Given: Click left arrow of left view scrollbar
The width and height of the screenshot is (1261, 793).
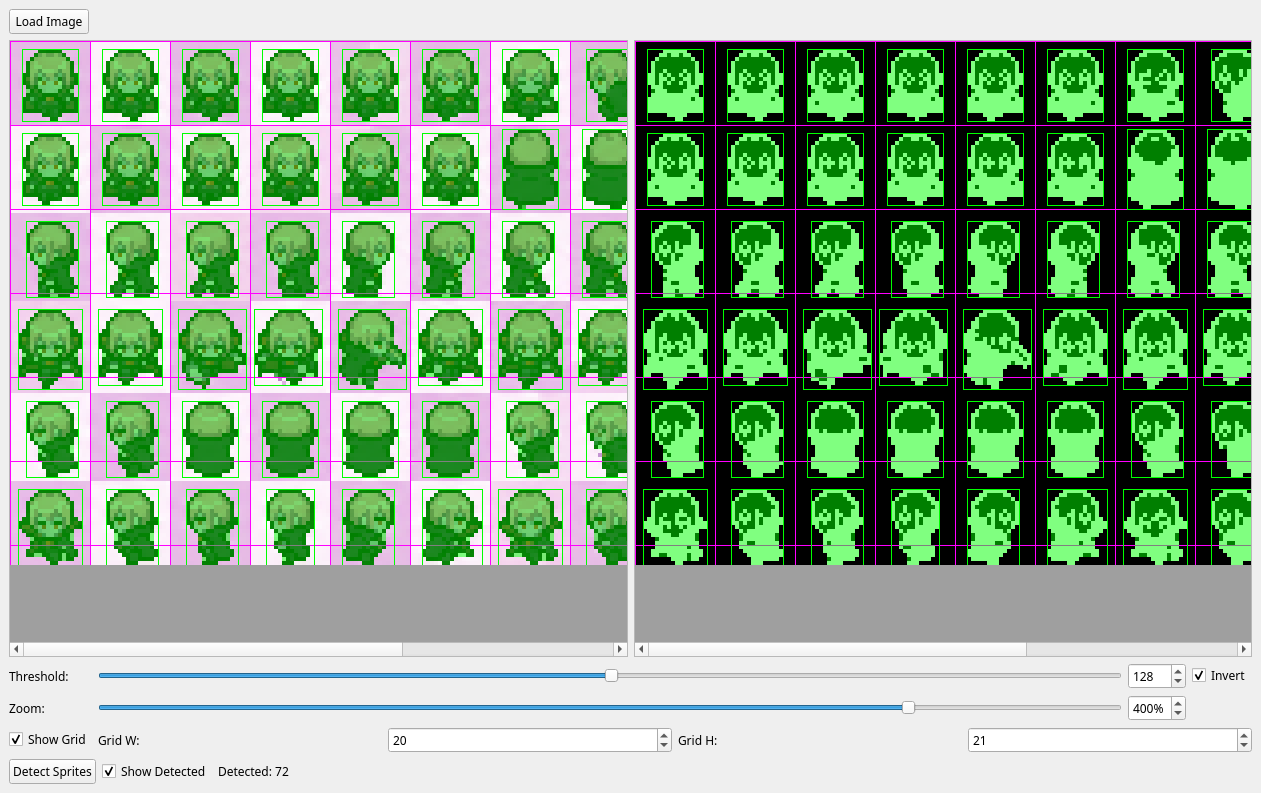Looking at the screenshot, I should coord(16,649).
